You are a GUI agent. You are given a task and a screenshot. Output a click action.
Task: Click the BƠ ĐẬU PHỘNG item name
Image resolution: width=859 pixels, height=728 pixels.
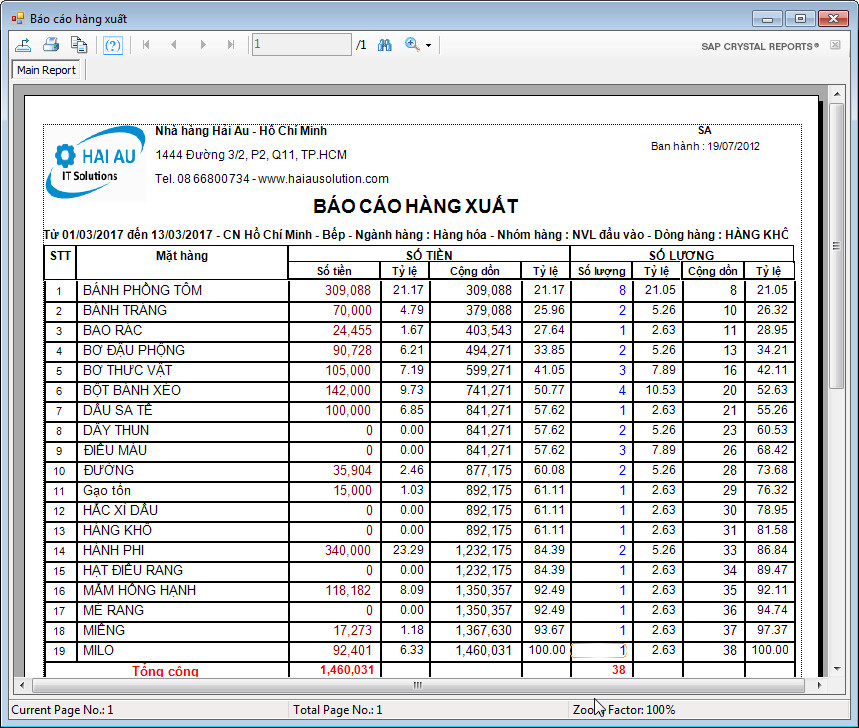(x=134, y=351)
